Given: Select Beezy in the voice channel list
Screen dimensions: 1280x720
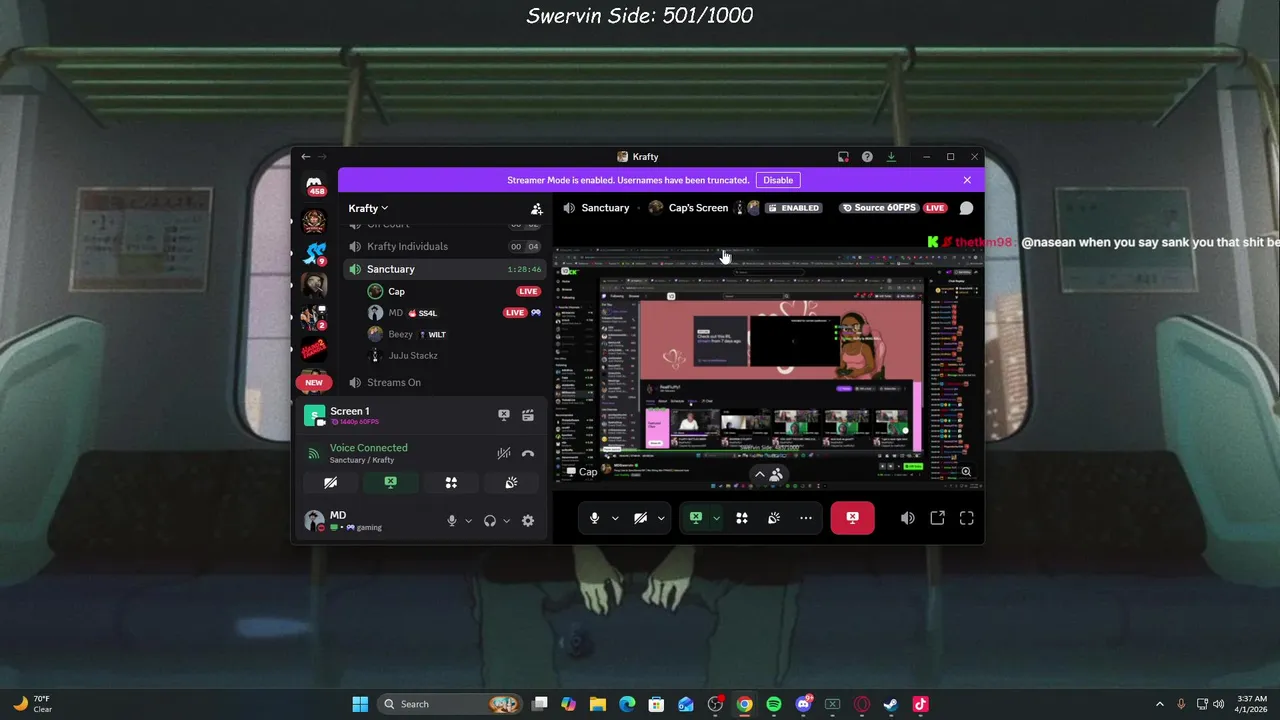Looking at the screenshot, I should (x=454, y=334).
